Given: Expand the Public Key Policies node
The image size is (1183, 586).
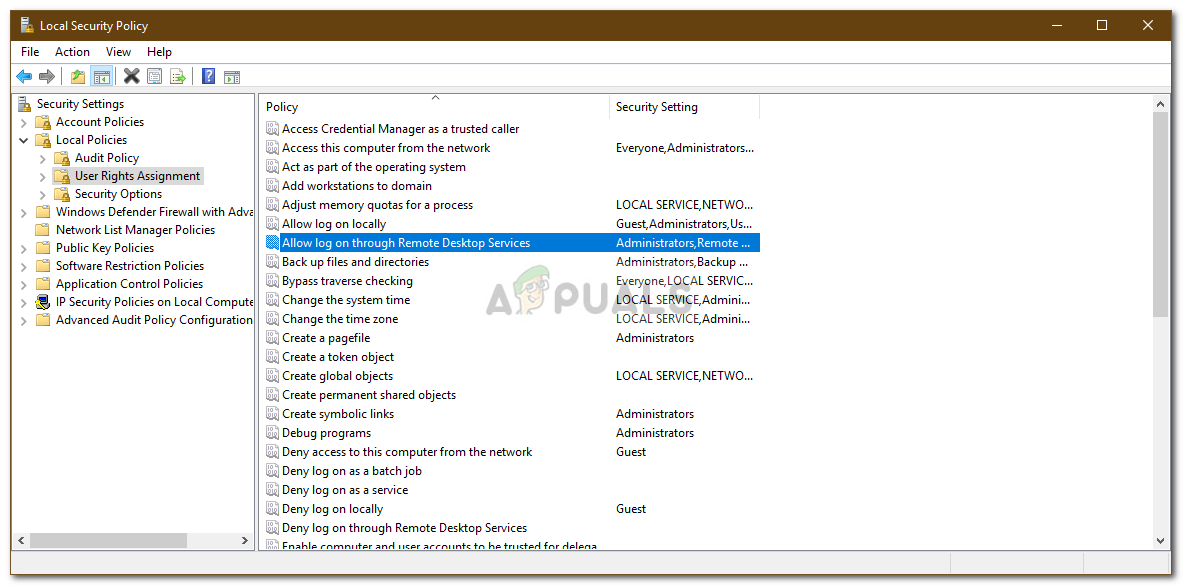Looking at the screenshot, I should click(x=24, y=248).
